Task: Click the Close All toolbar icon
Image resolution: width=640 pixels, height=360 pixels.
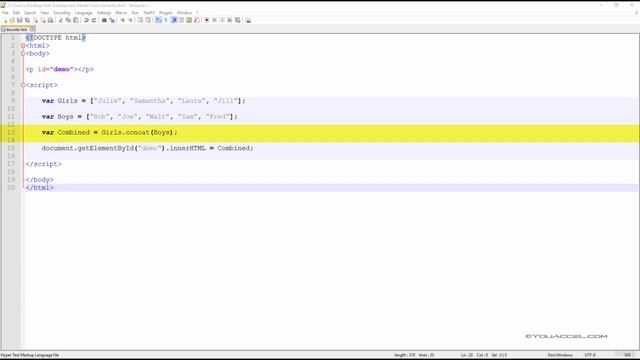Action: point(43,20)
